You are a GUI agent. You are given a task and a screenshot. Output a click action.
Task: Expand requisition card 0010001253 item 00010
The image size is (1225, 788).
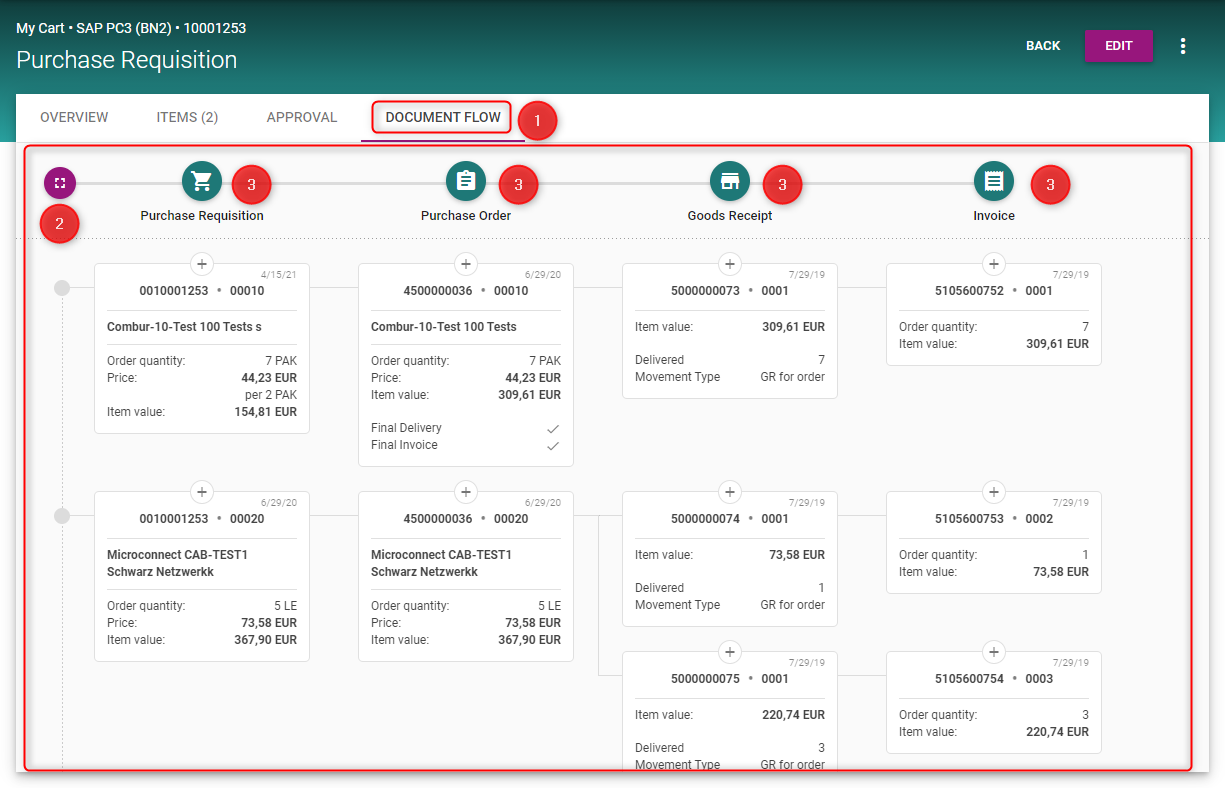click(x=202, y=264)
